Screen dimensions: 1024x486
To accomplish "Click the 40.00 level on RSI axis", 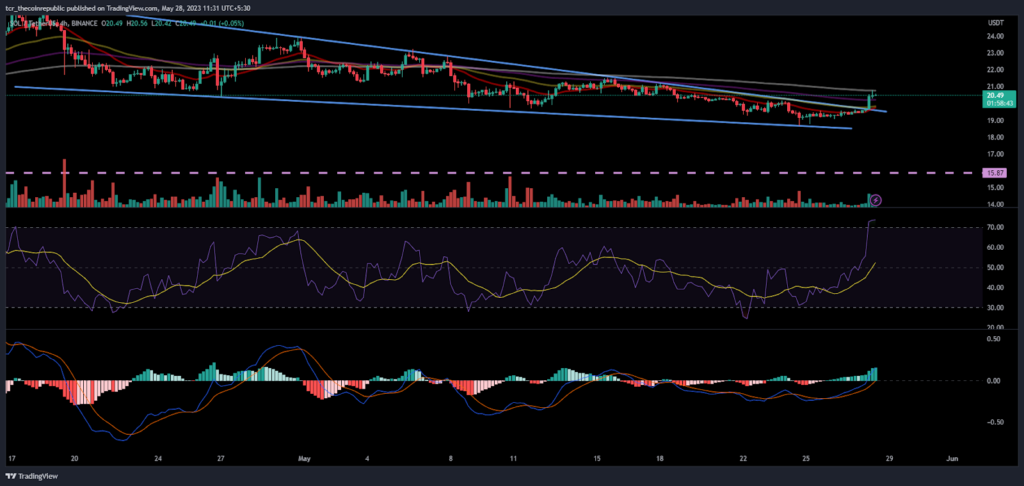I will pyautogui.click(x=997, y=287).
